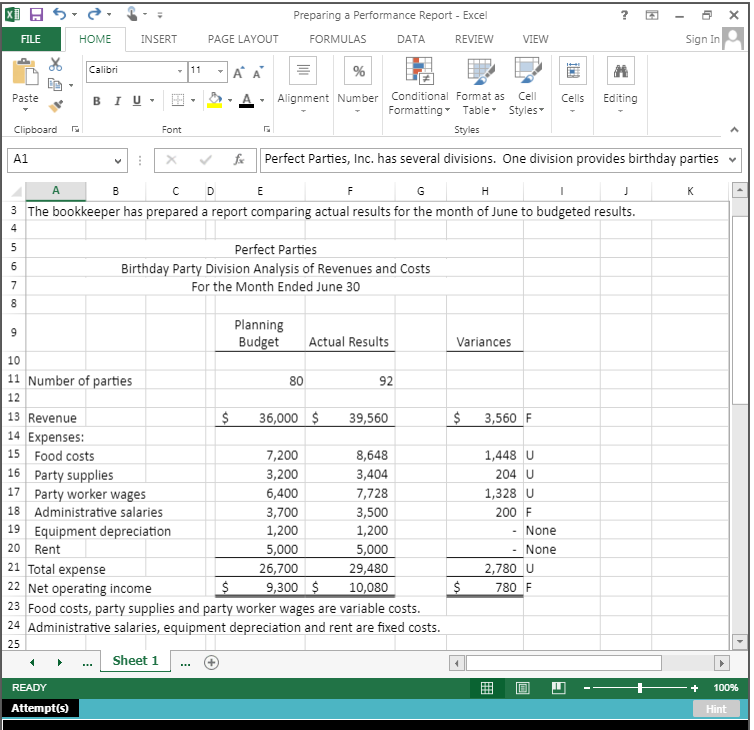Screen dimensions: 754x730
Task: Switch to the INSERT tab
Action: pyautogui.click(x=159, y=39)
